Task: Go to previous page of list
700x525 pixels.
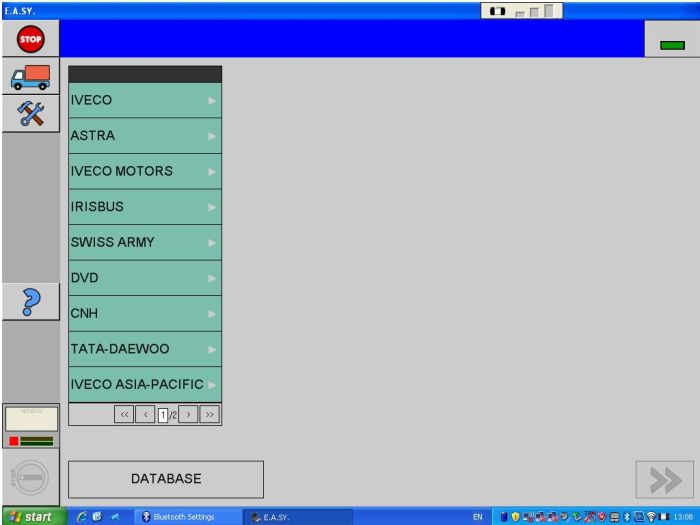Action: [x=146, y=415]
